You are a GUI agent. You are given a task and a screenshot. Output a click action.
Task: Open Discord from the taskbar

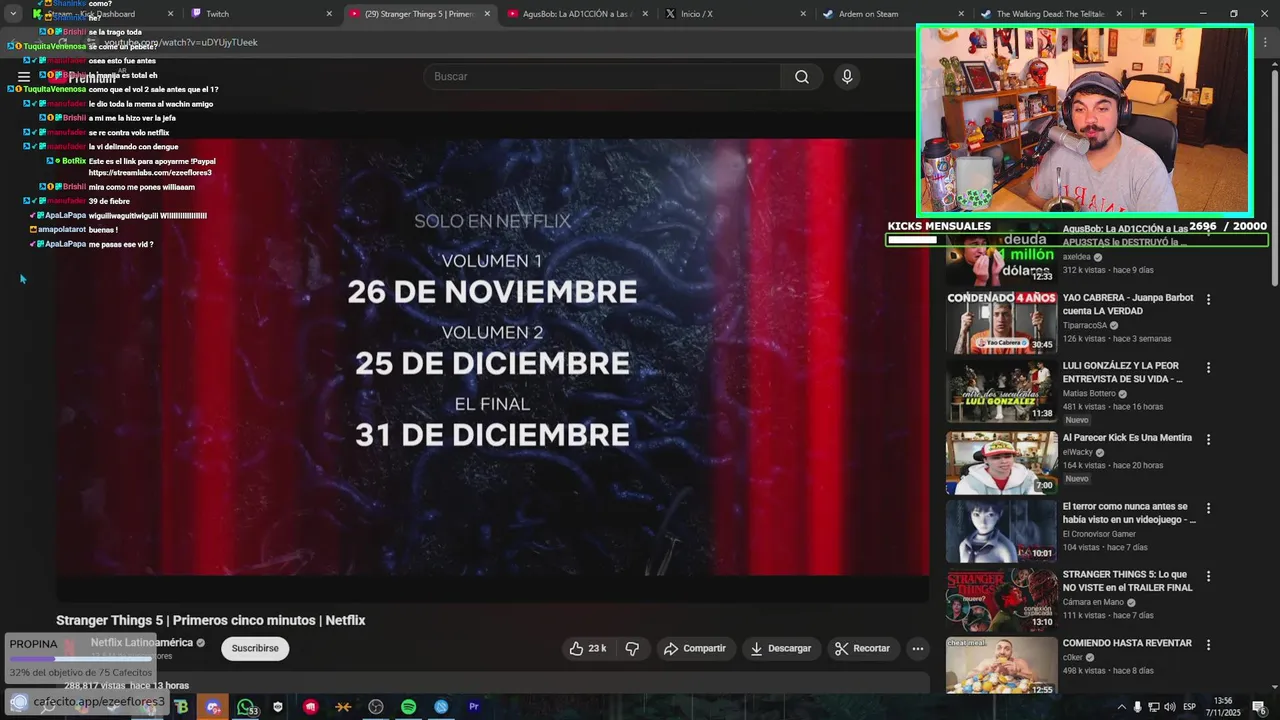(213, 707)
